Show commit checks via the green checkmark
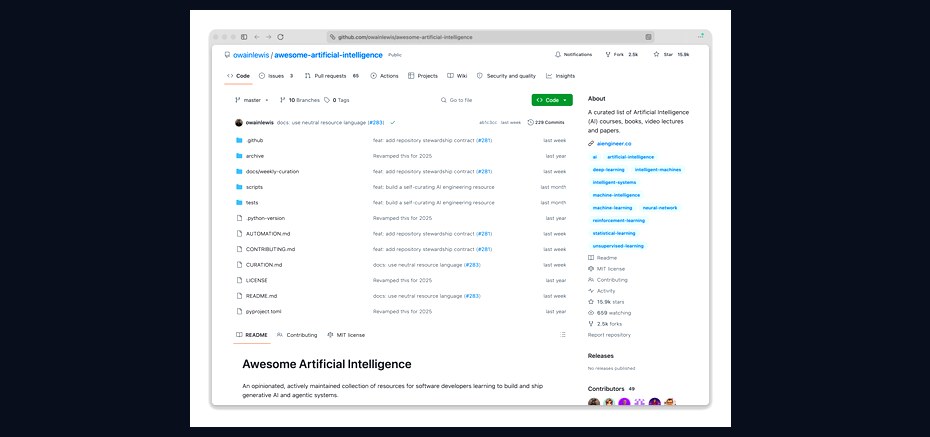Screen dimensions: 930x437 pos(393,123)
